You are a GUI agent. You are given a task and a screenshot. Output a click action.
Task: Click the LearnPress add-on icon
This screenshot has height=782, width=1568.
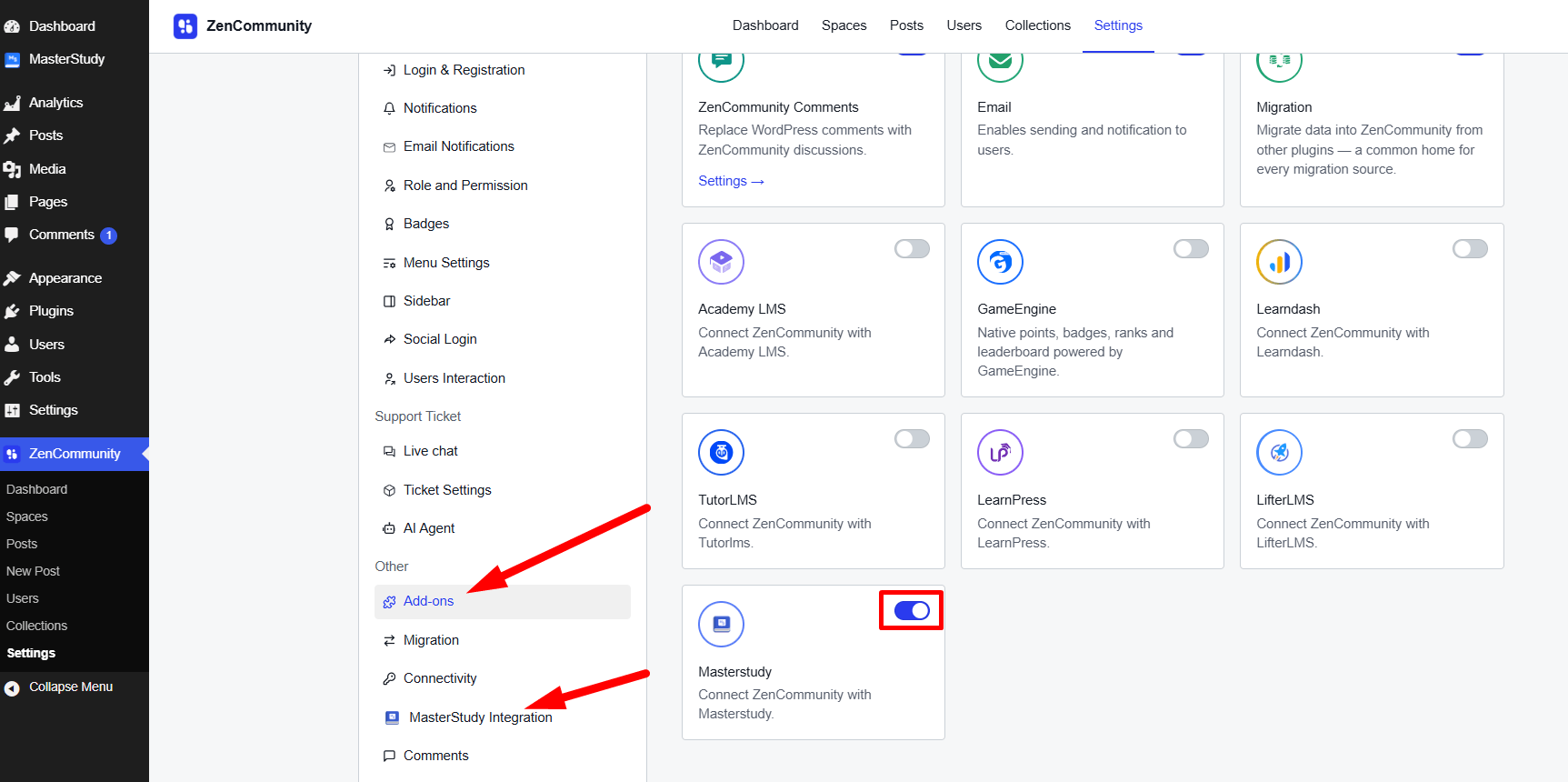(1000, 452)
